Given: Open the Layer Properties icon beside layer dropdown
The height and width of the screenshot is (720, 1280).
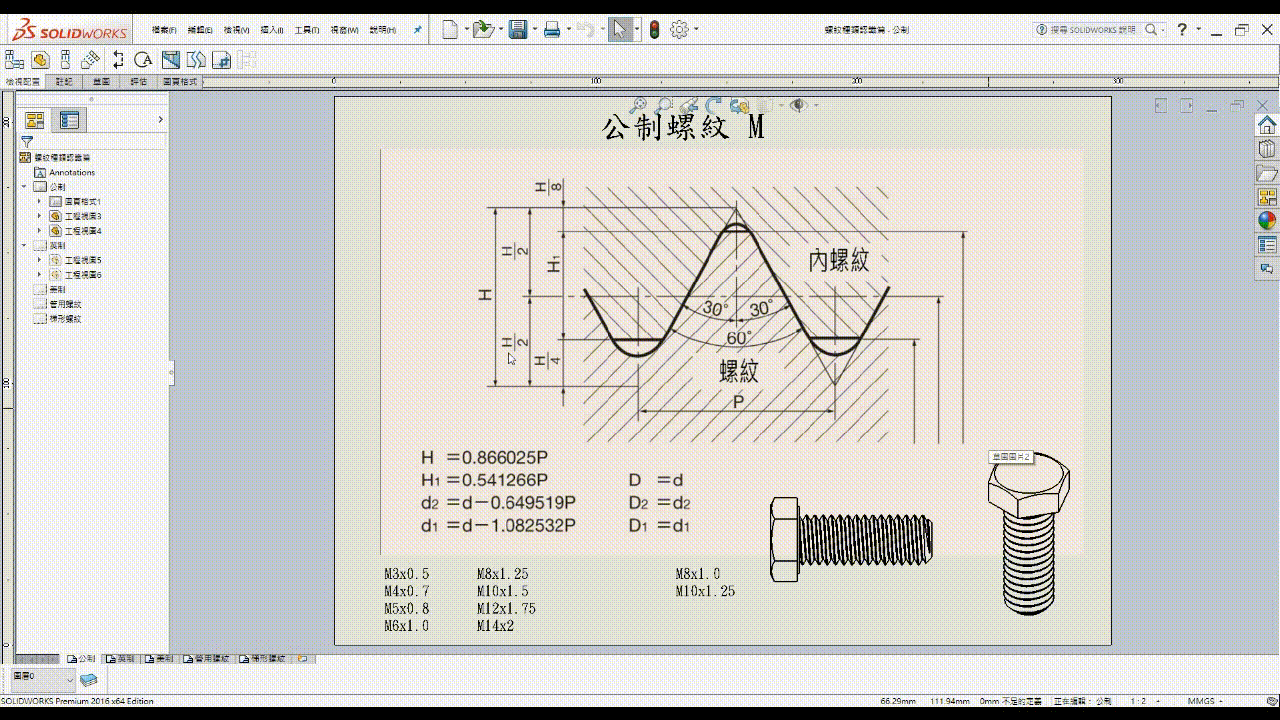Looking at the screenshot, I should (89, 680).
